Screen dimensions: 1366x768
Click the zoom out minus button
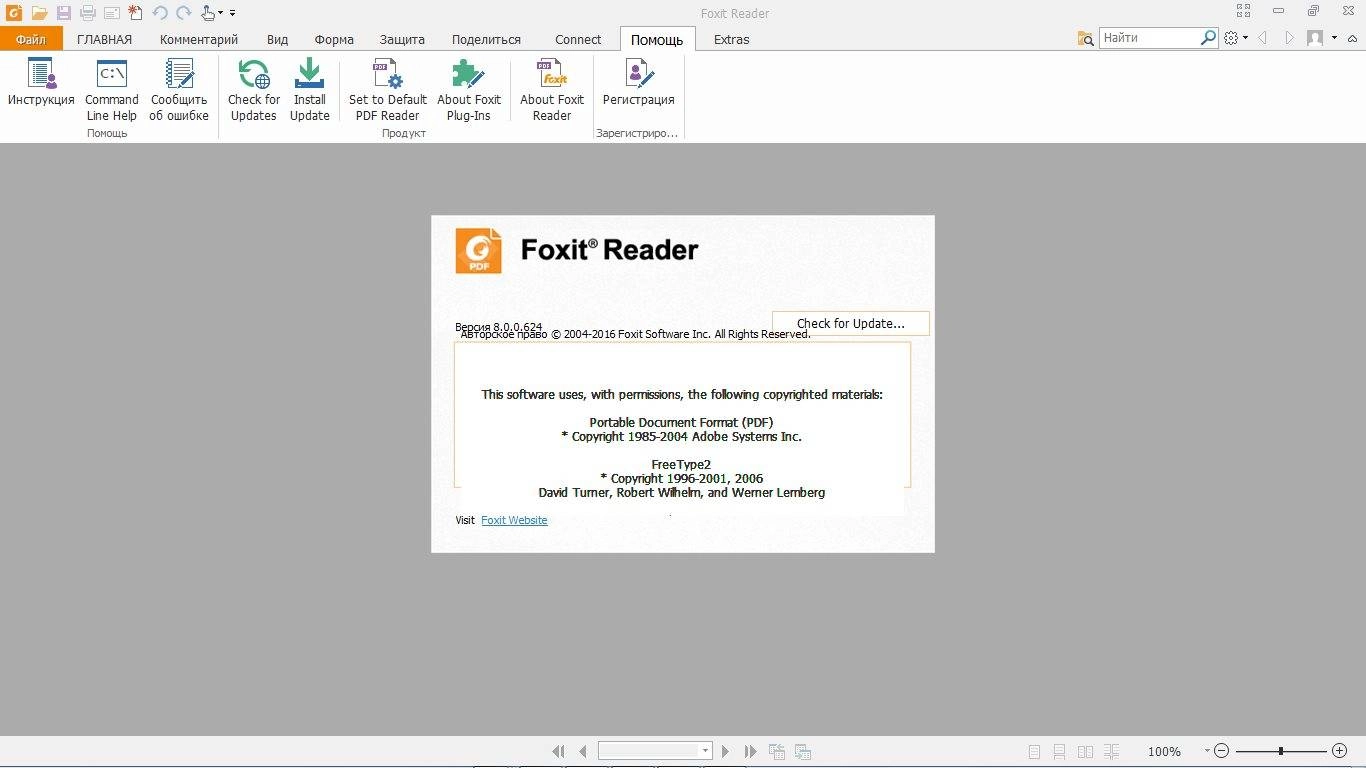[1222, 751]
